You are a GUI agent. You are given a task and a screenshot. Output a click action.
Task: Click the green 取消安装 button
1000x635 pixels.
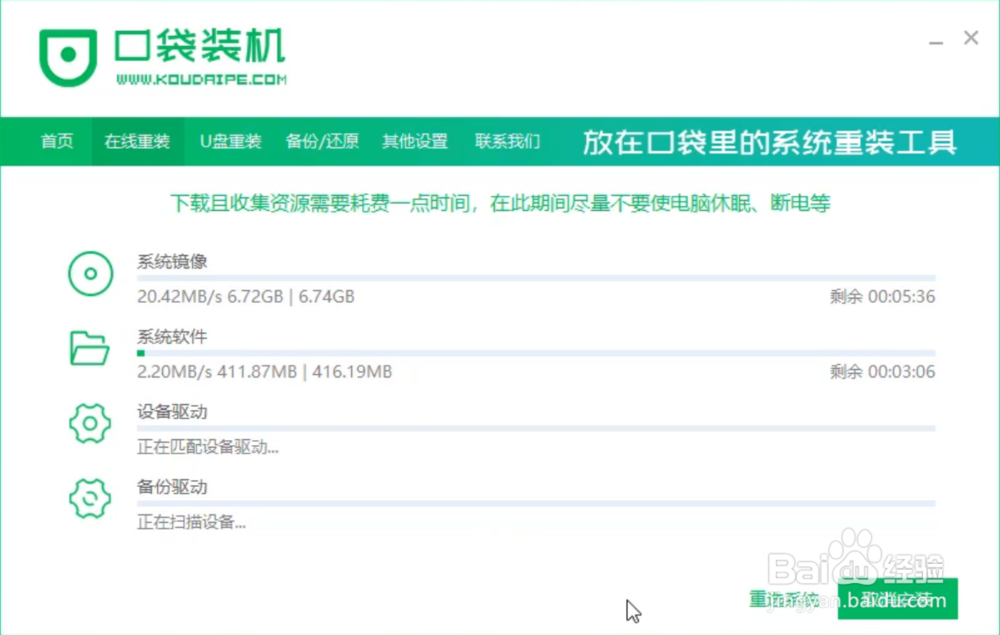897,598
